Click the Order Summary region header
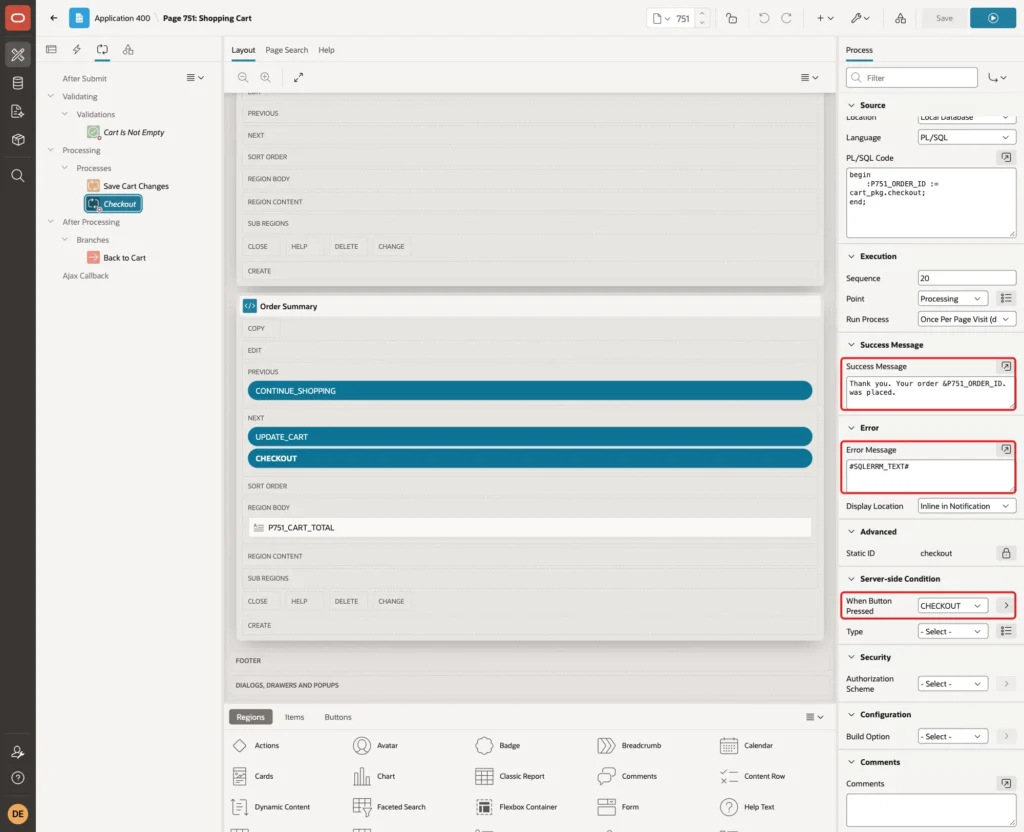1024x832 pixels. (x=530, y=306)
